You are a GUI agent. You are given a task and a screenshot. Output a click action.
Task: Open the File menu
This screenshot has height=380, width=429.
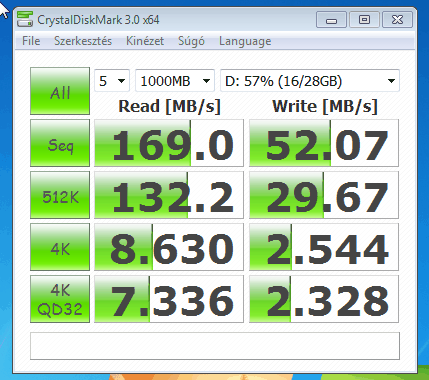point(31,41)
